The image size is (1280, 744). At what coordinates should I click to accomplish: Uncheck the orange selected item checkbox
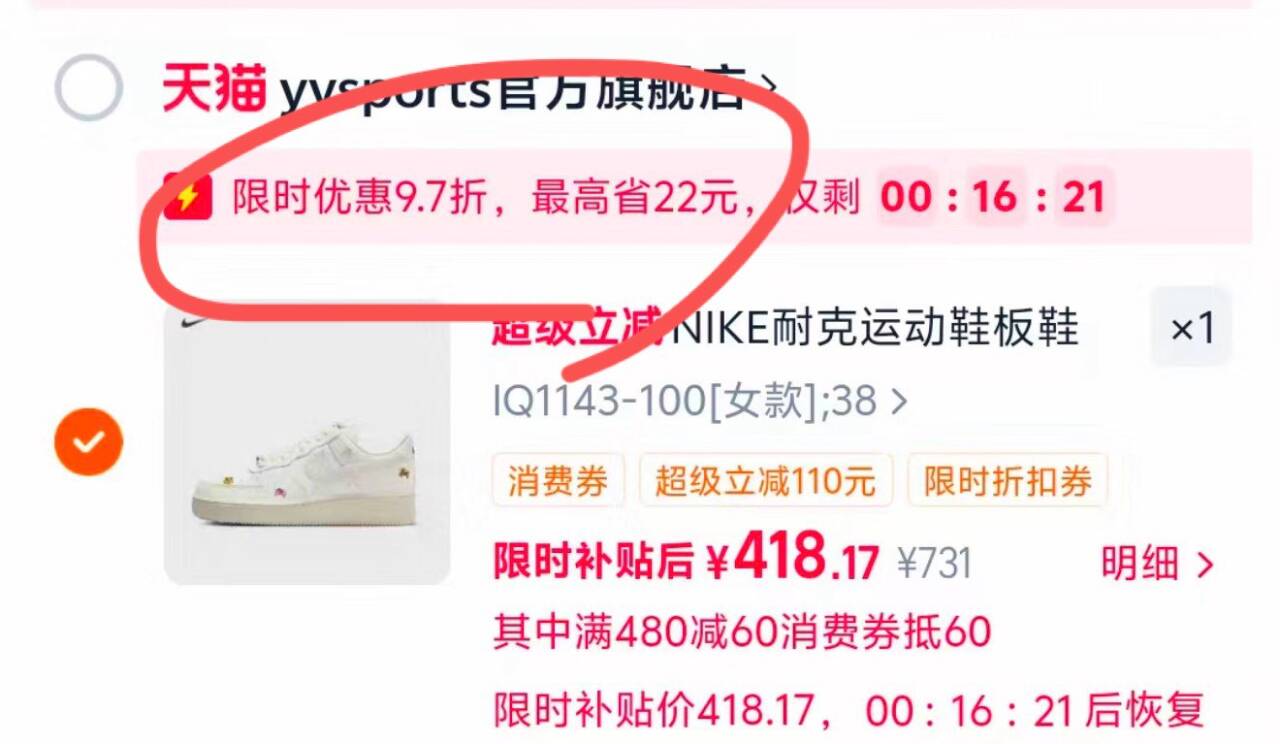coord(88,441)
